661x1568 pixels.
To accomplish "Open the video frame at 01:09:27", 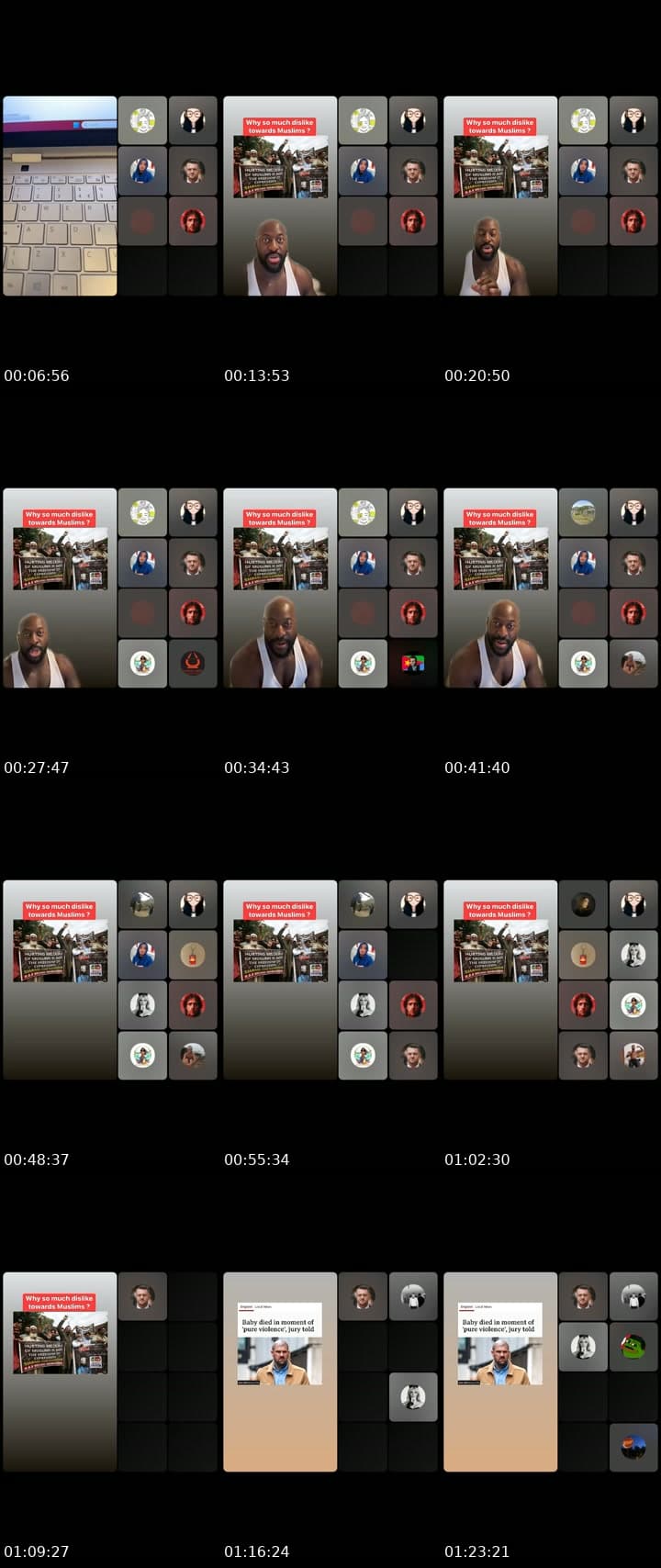I will [x=110, y=1372].
